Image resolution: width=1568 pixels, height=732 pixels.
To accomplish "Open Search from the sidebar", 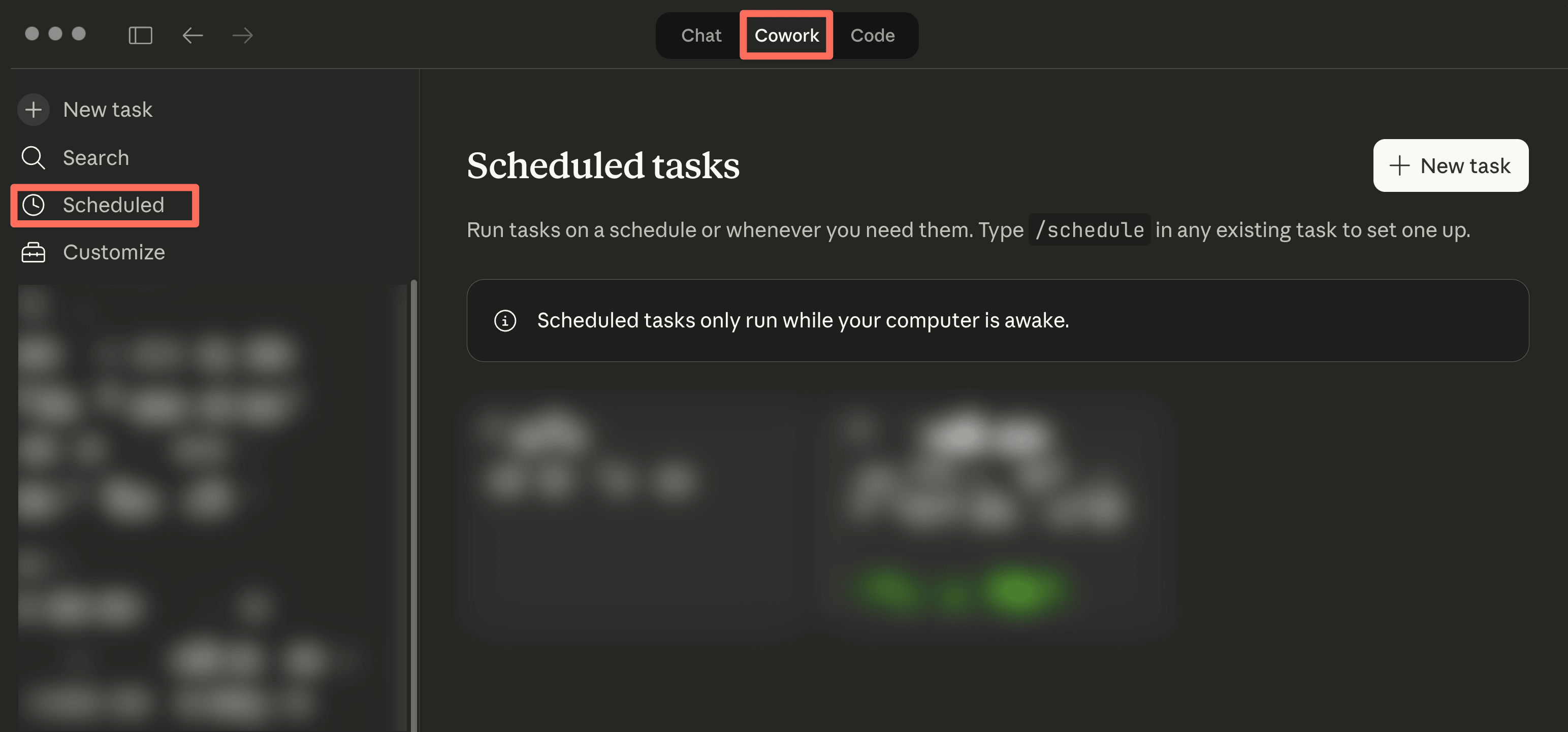I will coord(95,157).
